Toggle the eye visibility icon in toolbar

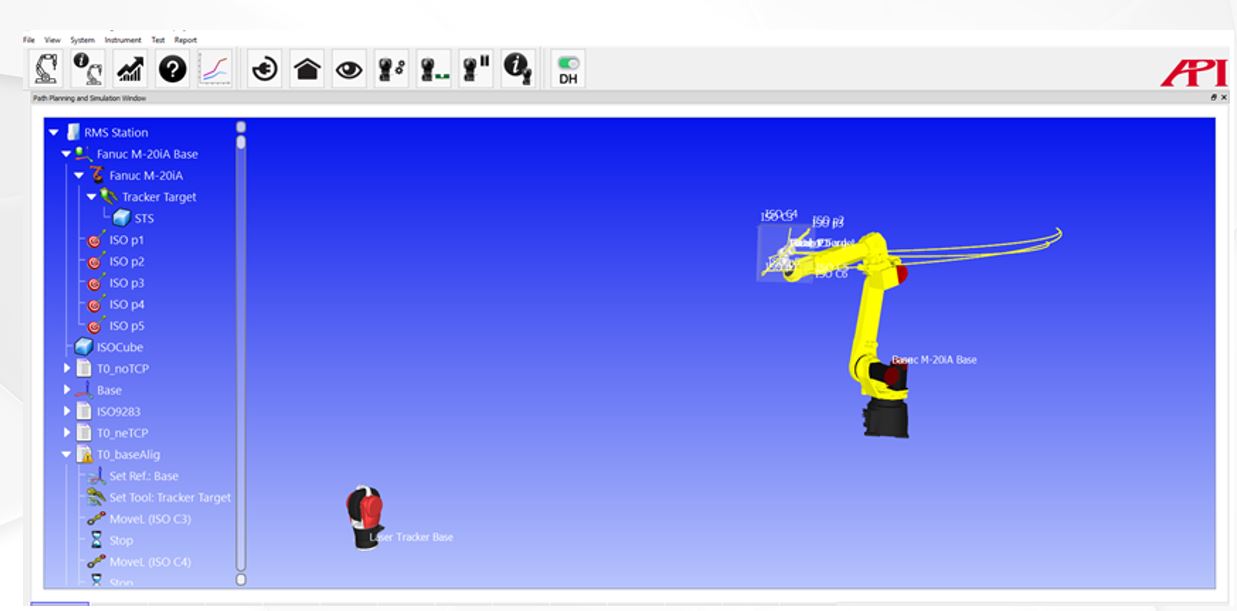coord(348,68)
